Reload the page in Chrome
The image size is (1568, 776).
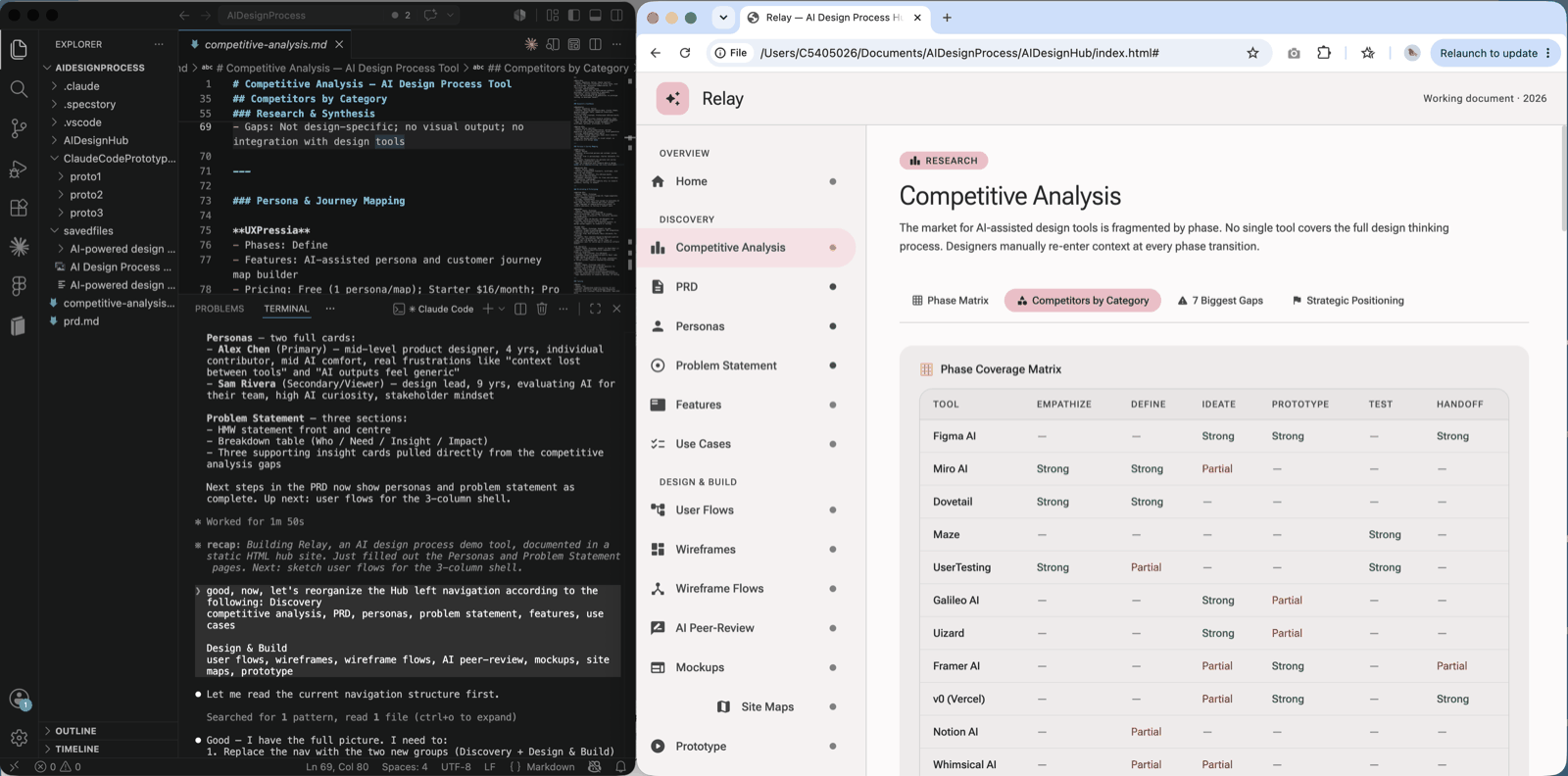click(x=685, y=53)
